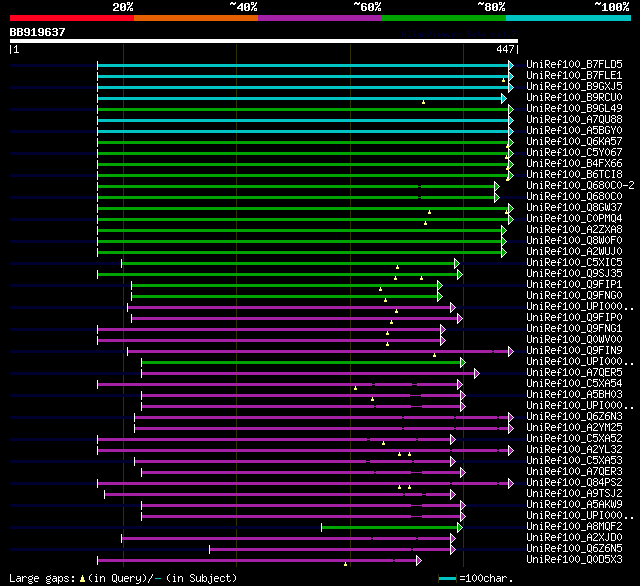
Task: Click the cyan =100char. scale legend
Action: [476, 578]
